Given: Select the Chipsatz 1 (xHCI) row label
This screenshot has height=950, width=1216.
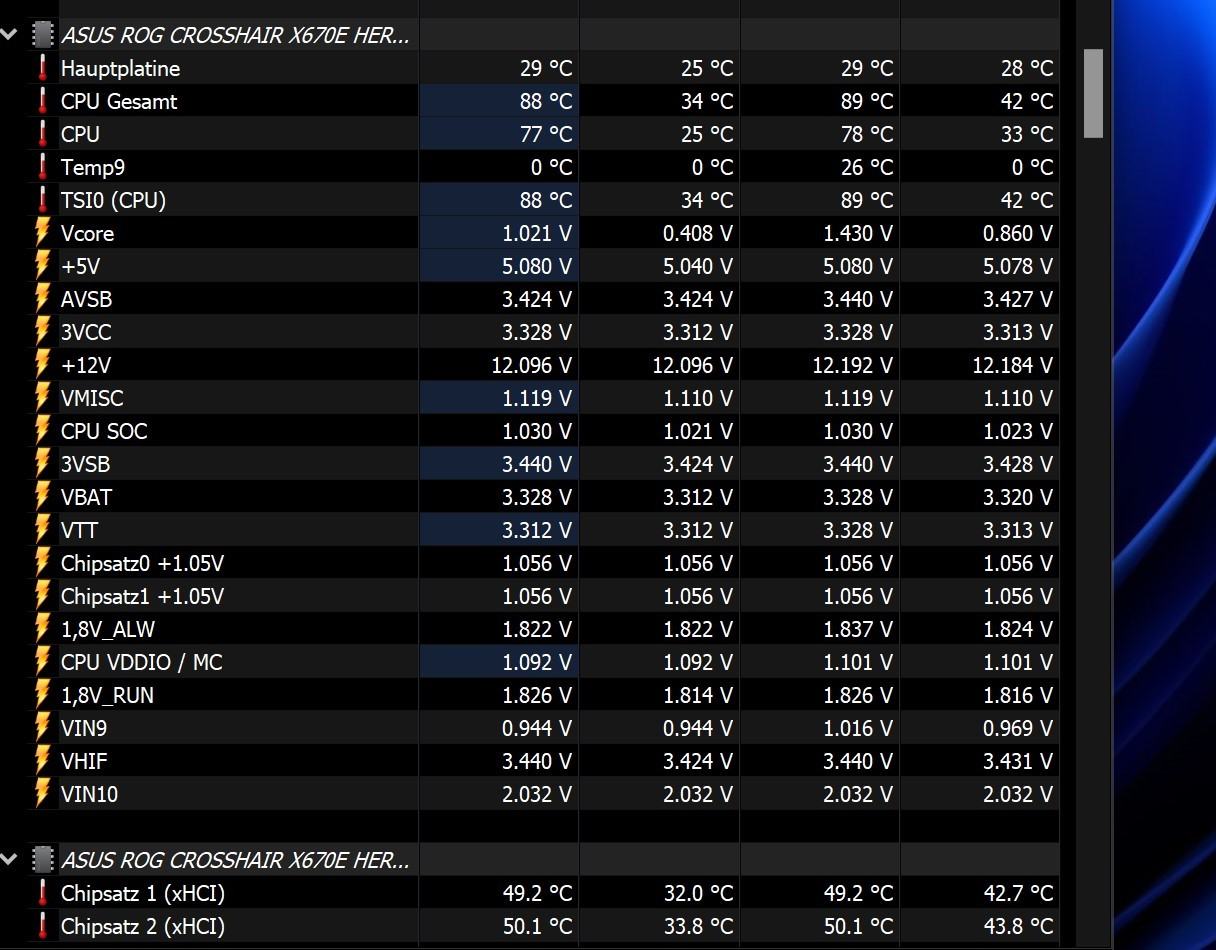Looking at the screenshot, I should click(143, 893).
